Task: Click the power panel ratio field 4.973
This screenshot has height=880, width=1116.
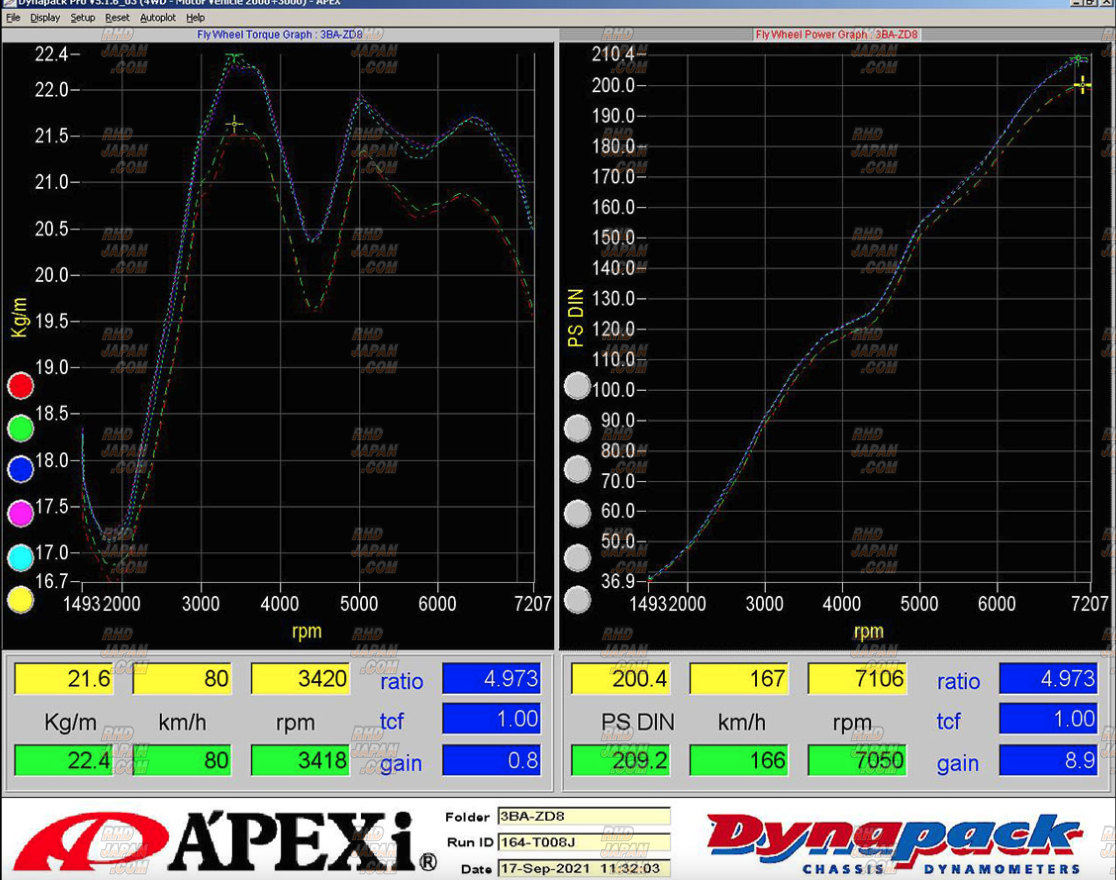Action: pos(1048,679)
